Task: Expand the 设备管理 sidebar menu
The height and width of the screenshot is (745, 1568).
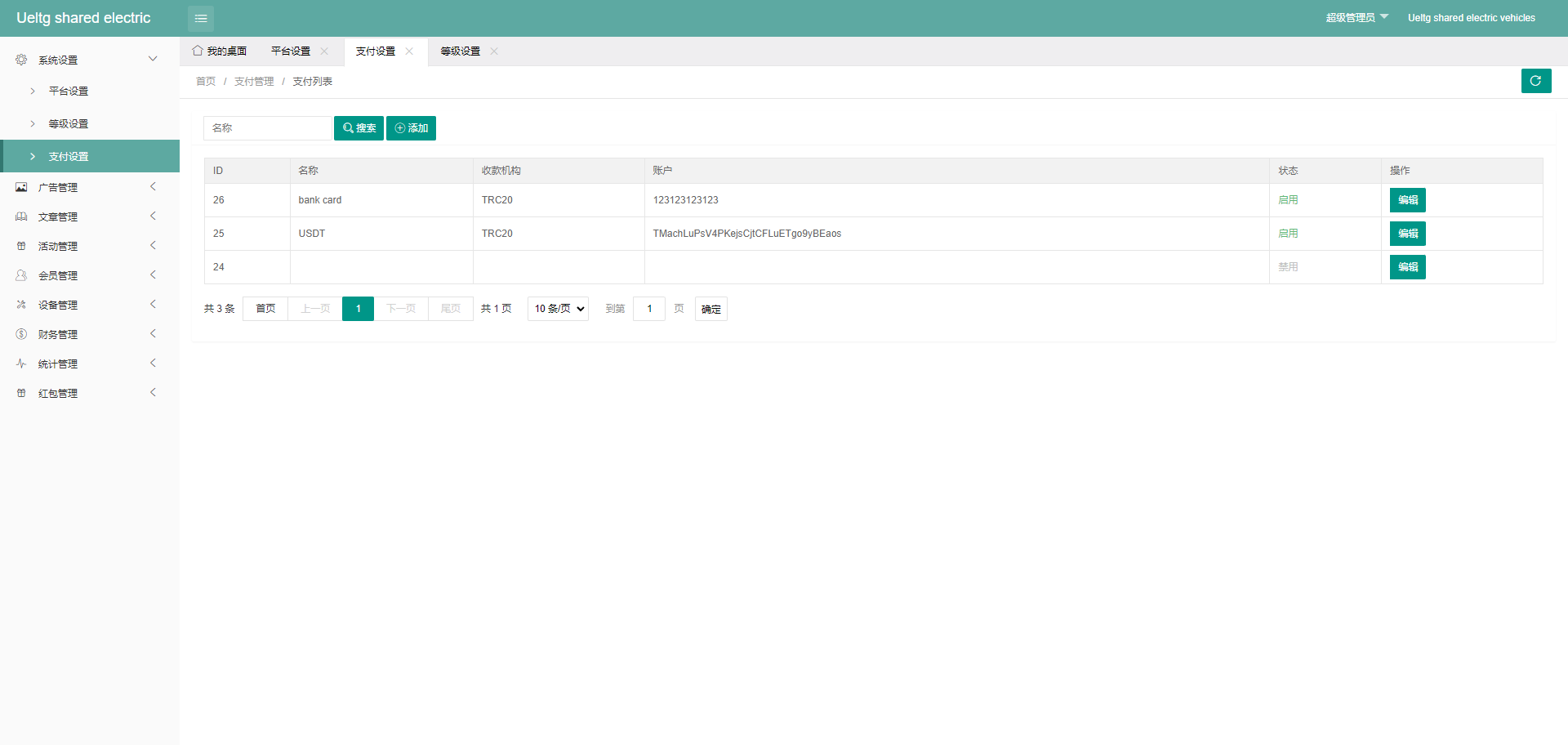Action: click(x=90, y=305)
